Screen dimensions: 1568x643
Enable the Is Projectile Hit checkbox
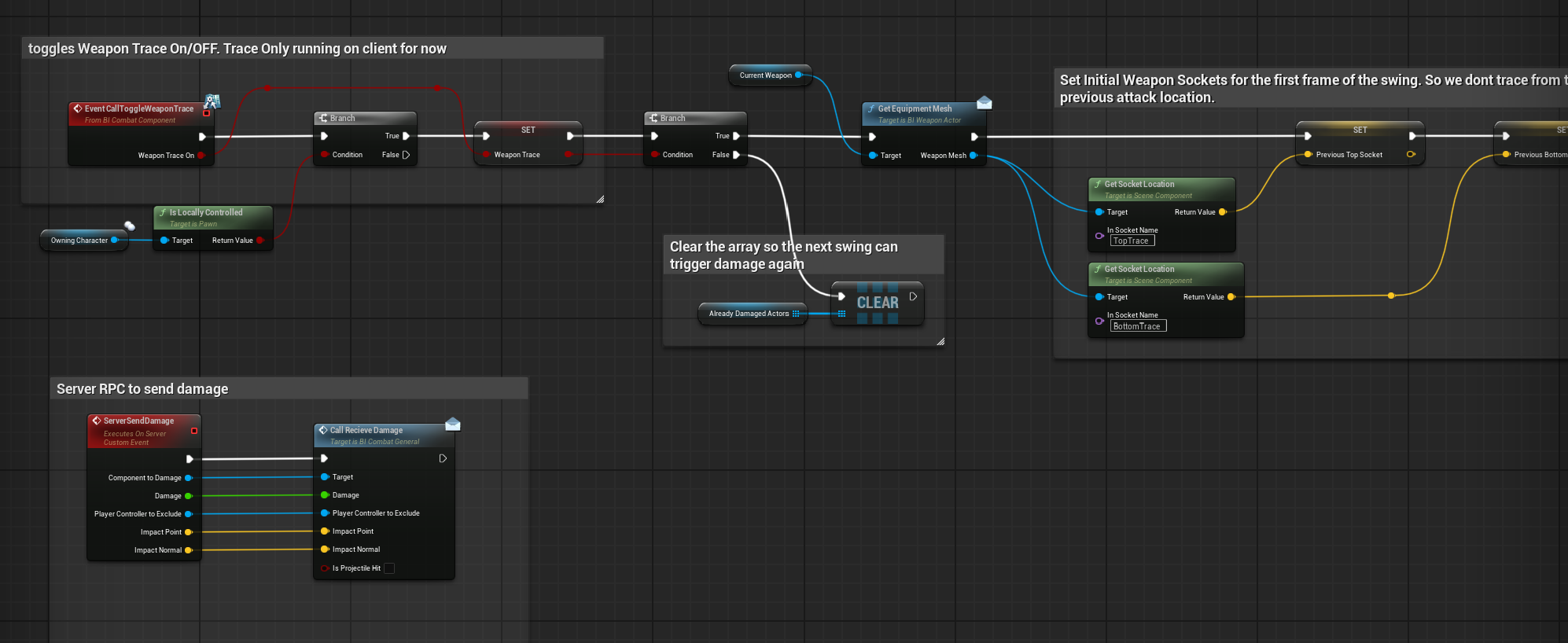[389, 568]
